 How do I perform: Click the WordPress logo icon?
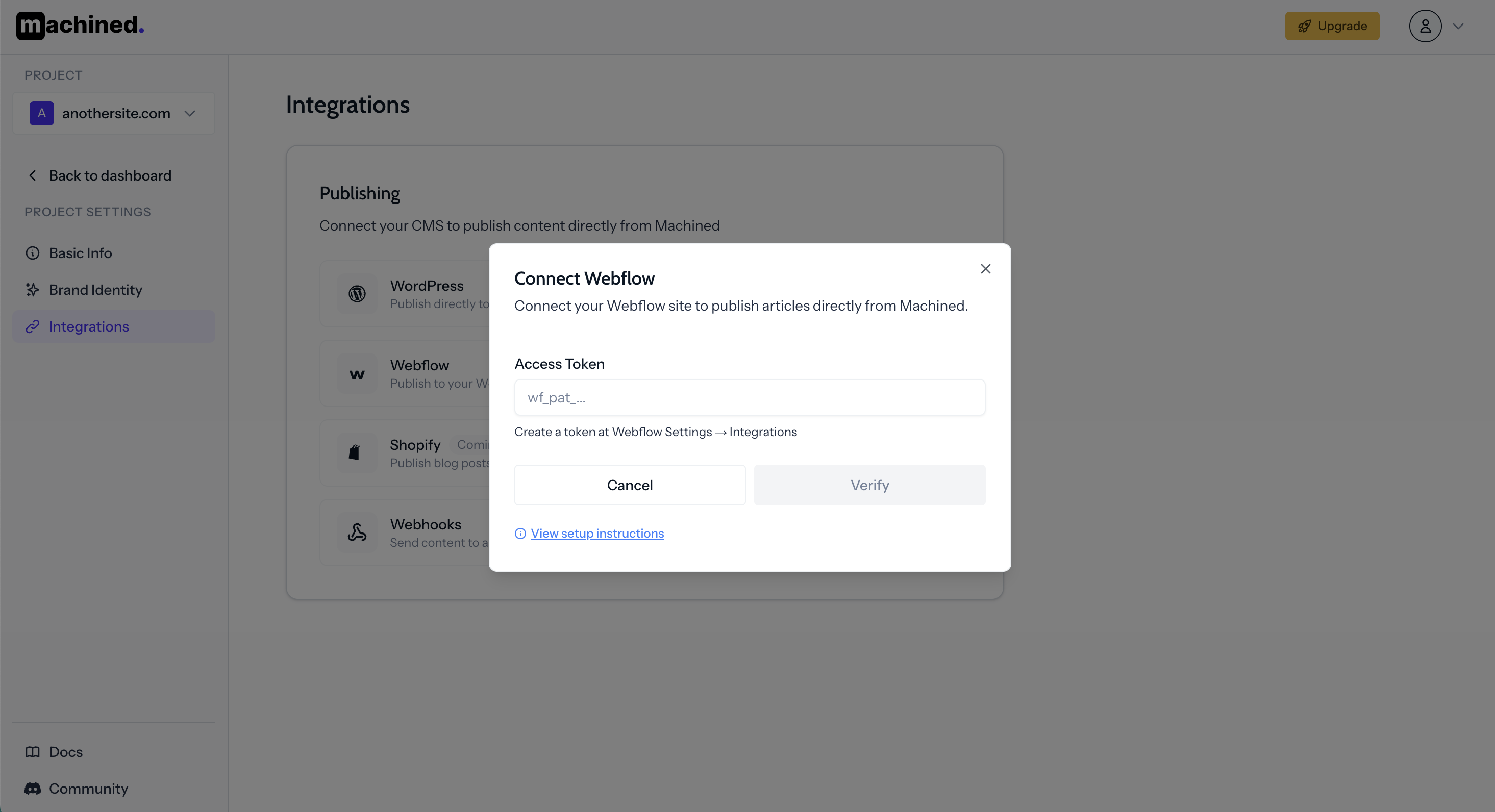pyautogui.click(x=357, y=294)
